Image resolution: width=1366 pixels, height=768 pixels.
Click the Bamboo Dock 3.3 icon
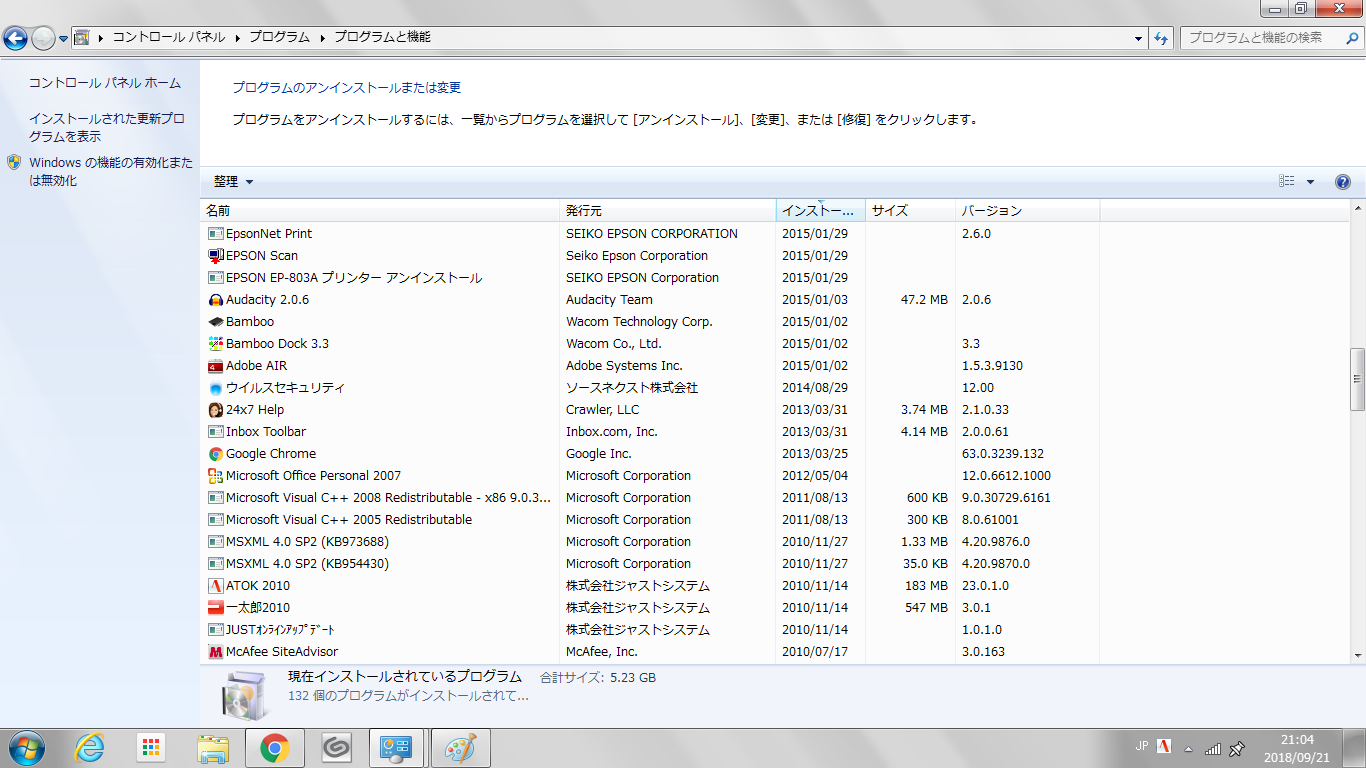(215, 344)
